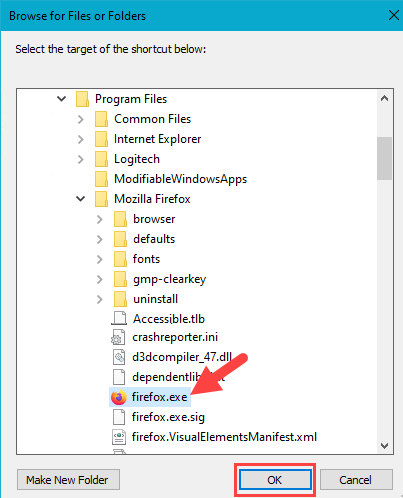Select the Program Files folder name
The image size is (403, 498).
(x=131, y=99)
